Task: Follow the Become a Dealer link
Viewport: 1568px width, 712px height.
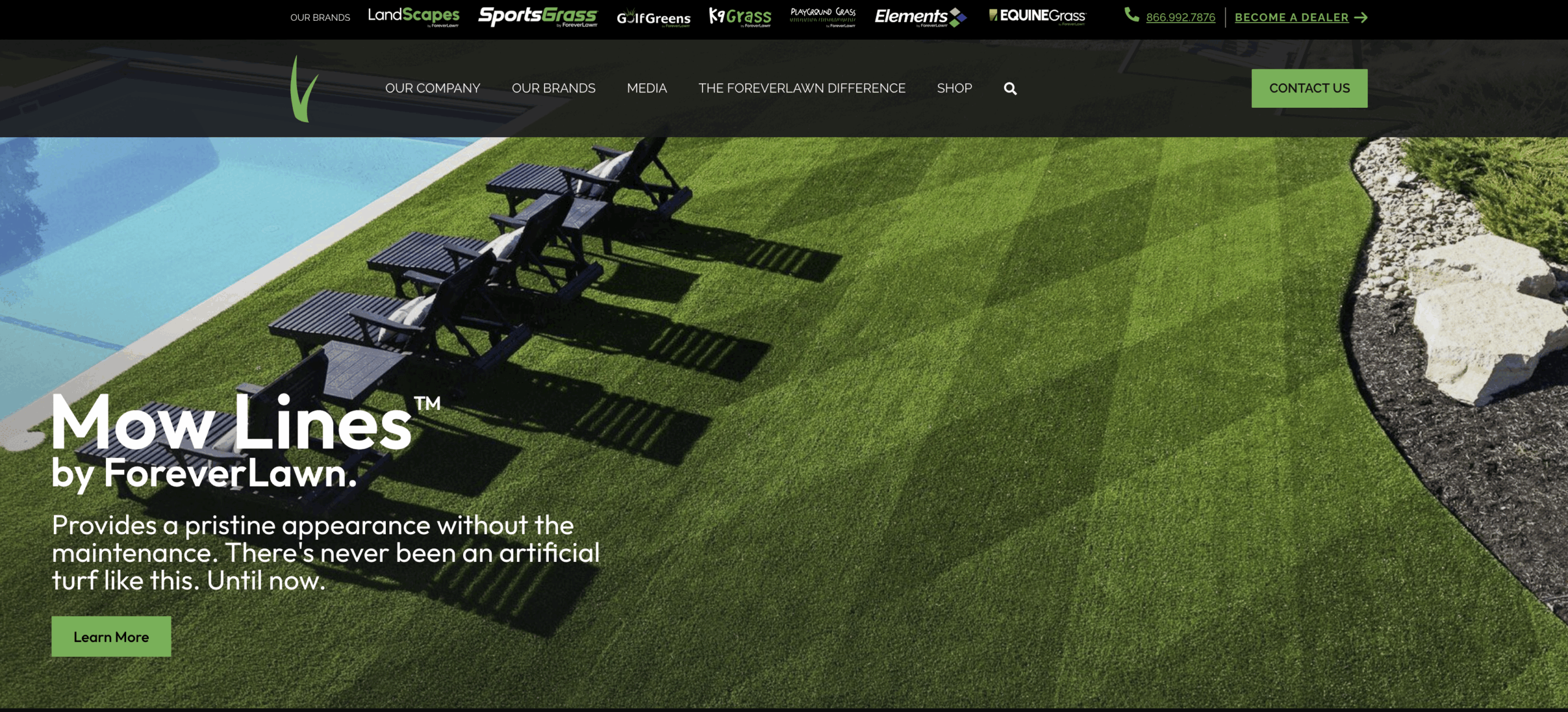Action: coord(1291,17)
